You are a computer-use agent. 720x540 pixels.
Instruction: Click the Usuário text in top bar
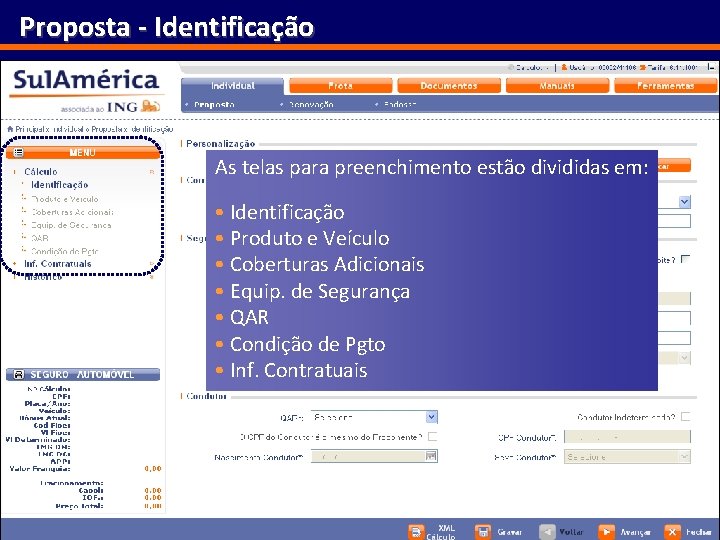pyautogui.click(x=602, y=68)
